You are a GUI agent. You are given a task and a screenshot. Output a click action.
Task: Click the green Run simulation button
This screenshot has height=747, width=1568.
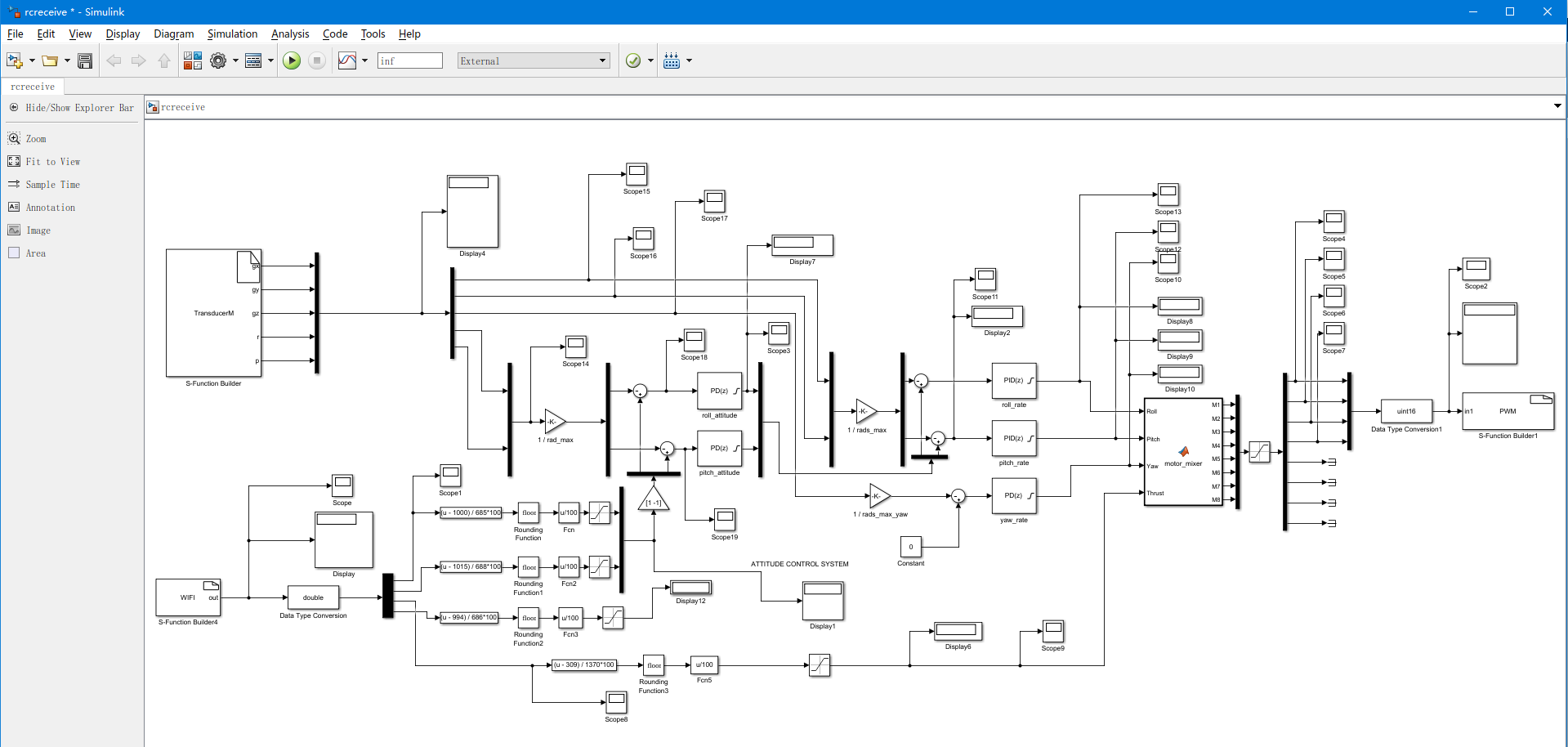[x=292, y=60]
